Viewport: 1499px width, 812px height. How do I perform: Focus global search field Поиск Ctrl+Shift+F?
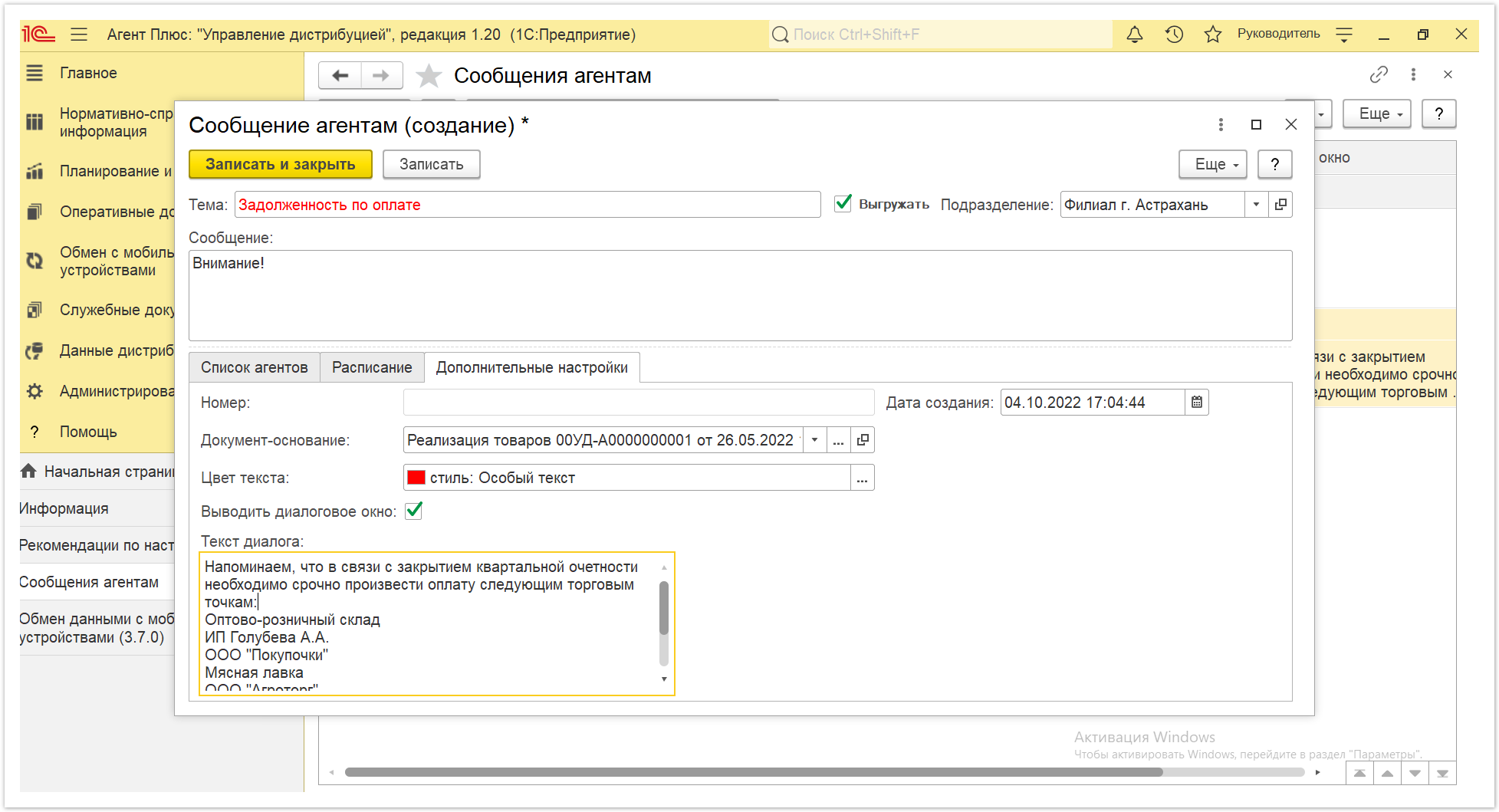941,35
